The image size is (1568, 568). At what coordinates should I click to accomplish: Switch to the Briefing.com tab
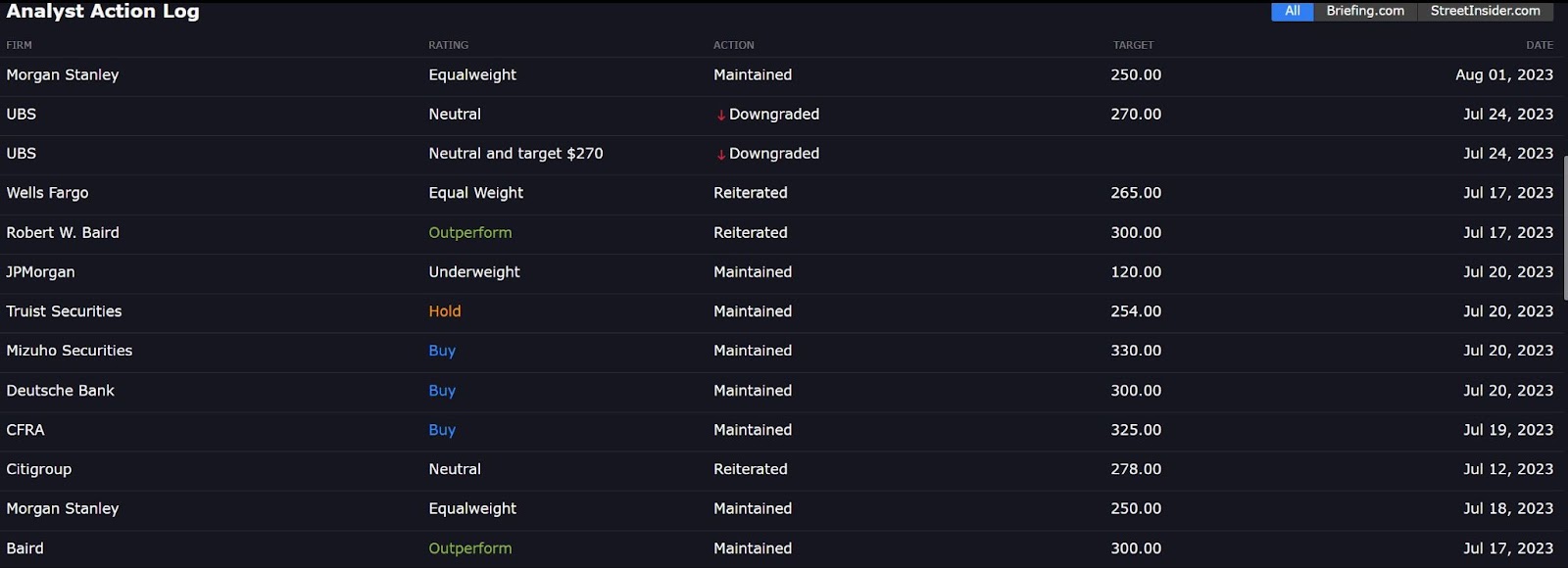(x=1365, y=11)
